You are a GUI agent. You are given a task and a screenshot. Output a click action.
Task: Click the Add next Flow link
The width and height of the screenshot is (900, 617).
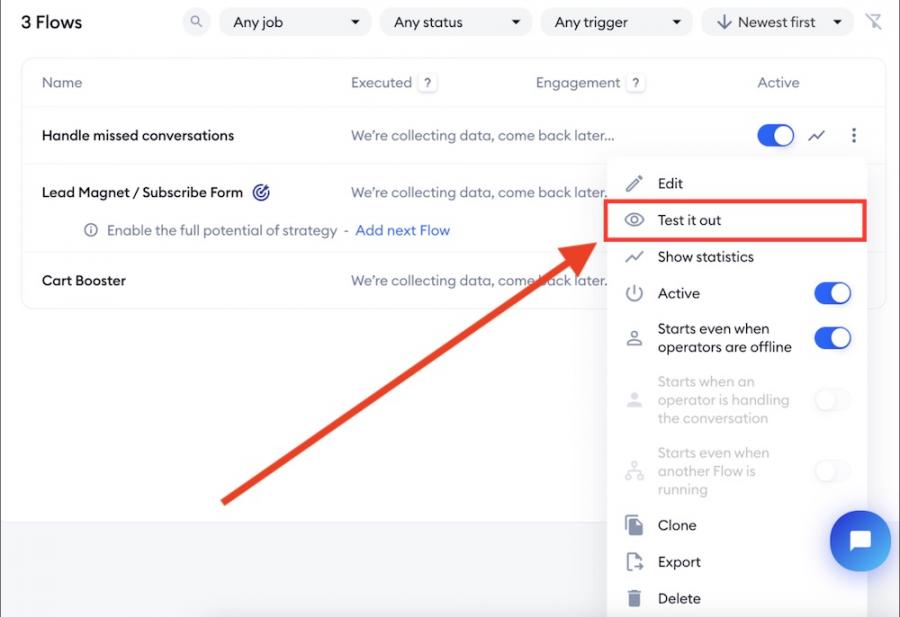pyautogui.click(x=402, y=230)
